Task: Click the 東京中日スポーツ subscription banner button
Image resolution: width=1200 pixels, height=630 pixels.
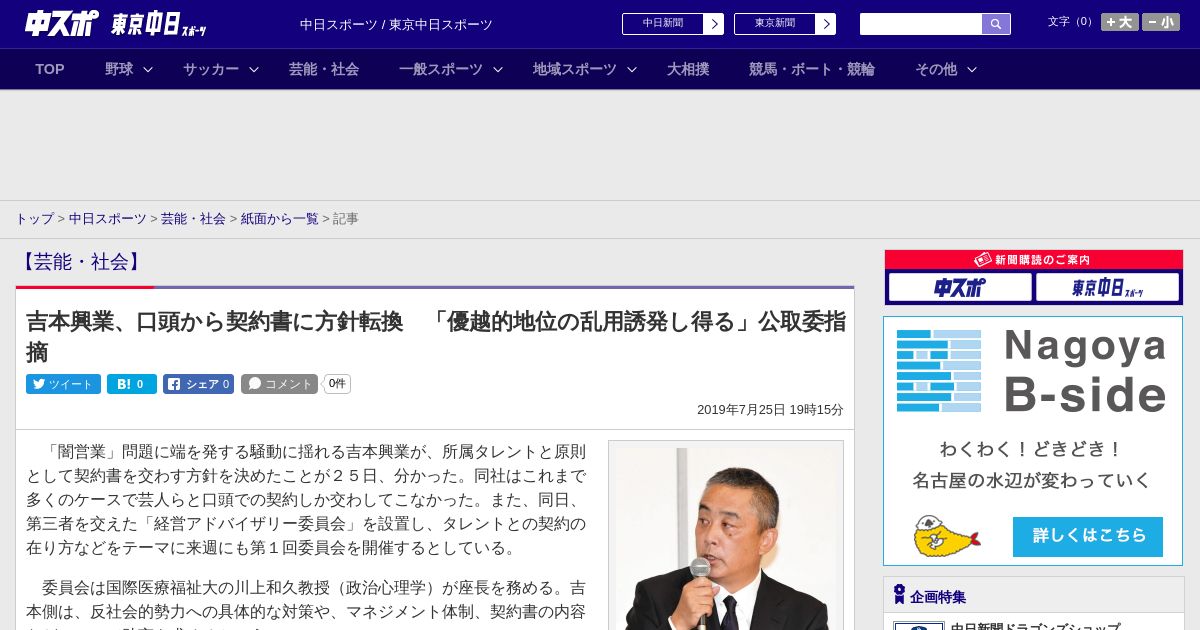Action: click(x=1107, y=288)
